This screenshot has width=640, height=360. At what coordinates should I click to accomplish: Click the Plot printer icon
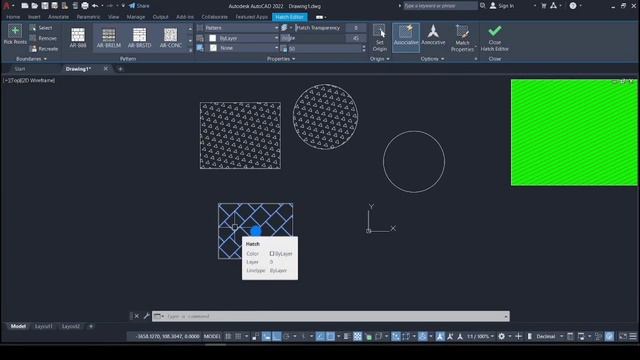click(85, 6)
